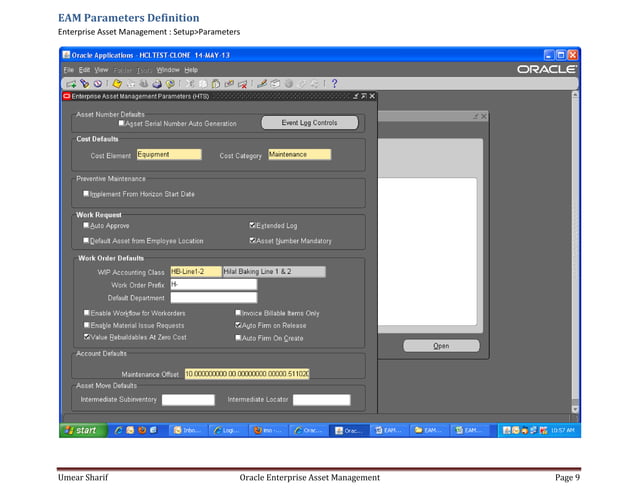Select the WIP Accounting Class field
The height and width of the screenshot is (493, 638).
click(194, 271)
